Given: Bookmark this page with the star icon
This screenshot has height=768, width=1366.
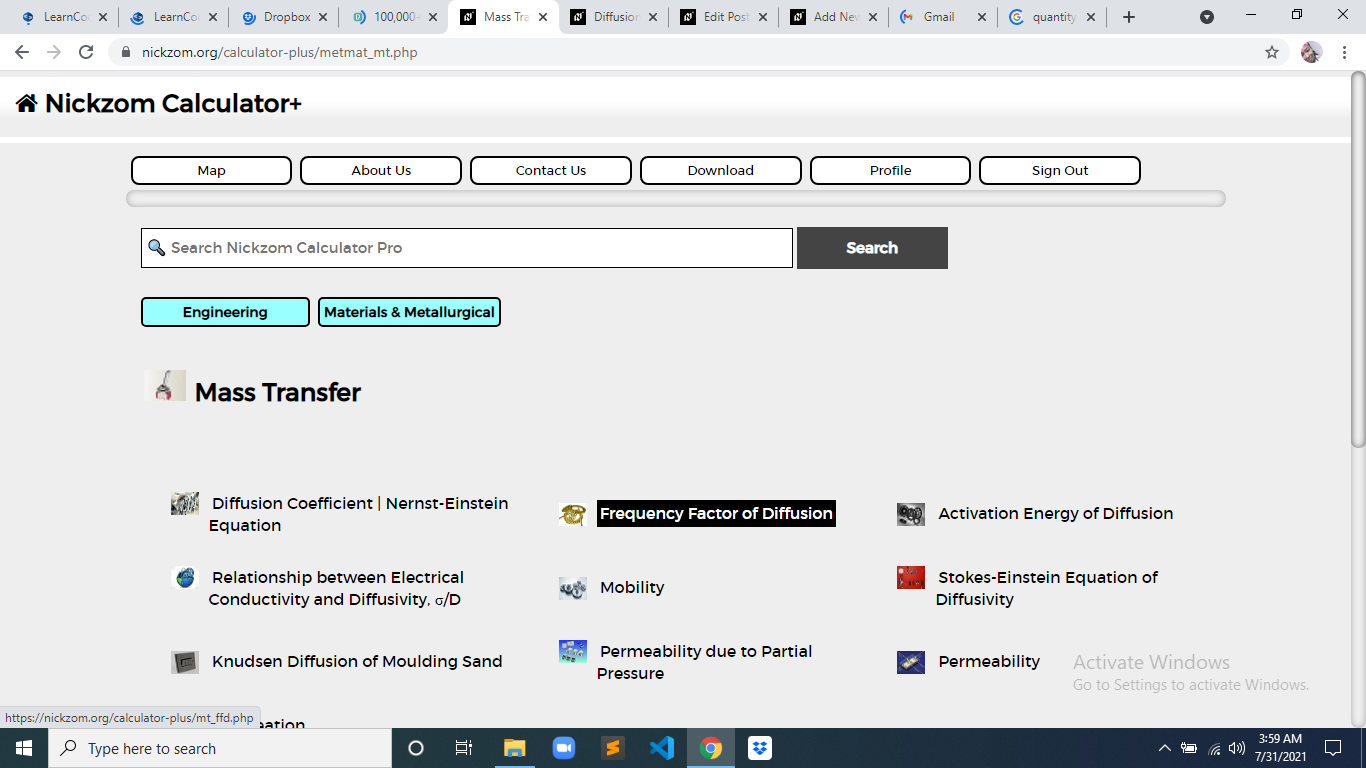Looking at the screenshot, I should 1272,52.
